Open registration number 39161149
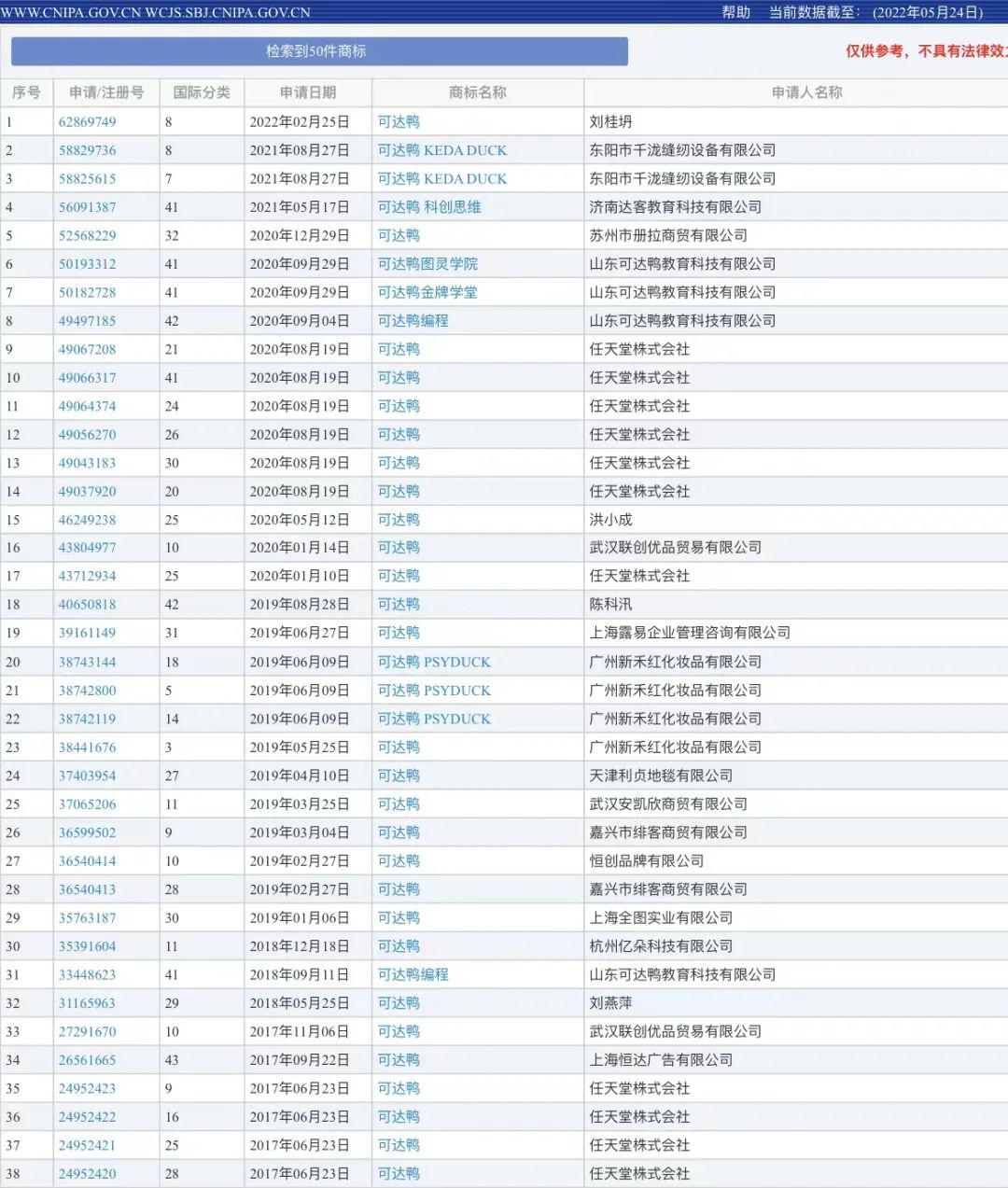 click(x=88, y=633)
